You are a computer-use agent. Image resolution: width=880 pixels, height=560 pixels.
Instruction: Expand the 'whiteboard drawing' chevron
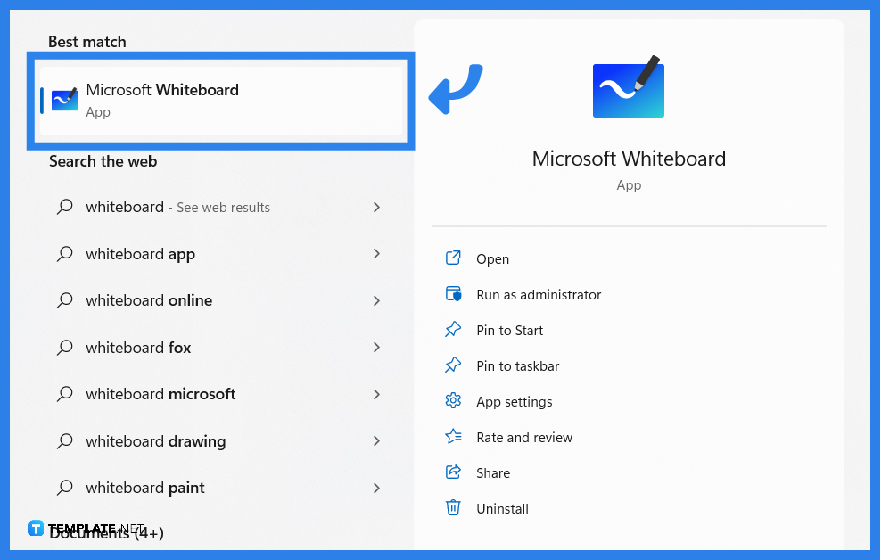click(x=377, y=442)
